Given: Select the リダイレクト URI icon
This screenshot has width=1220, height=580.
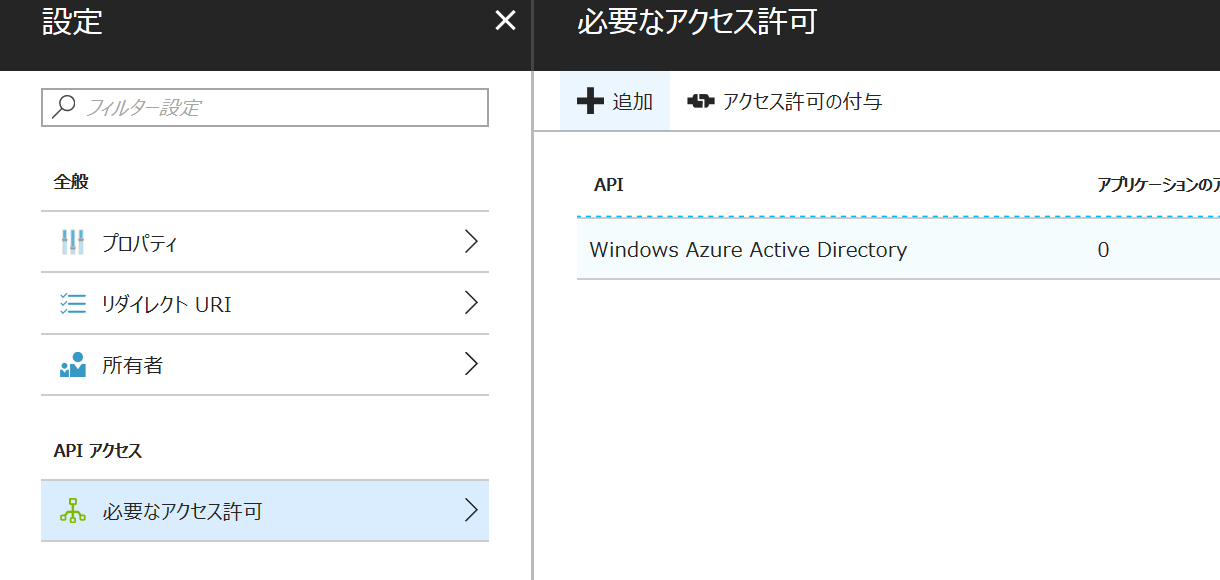Looking at the screenshot, I should pos(74,303).
